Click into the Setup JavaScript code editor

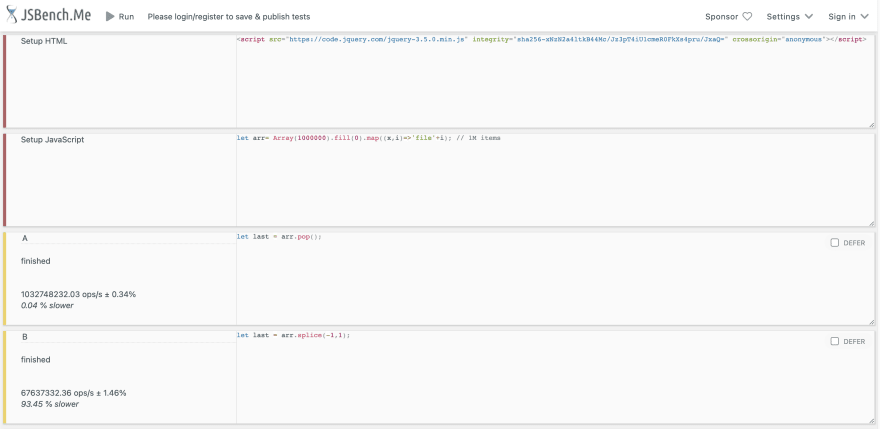tap(554, 180)
